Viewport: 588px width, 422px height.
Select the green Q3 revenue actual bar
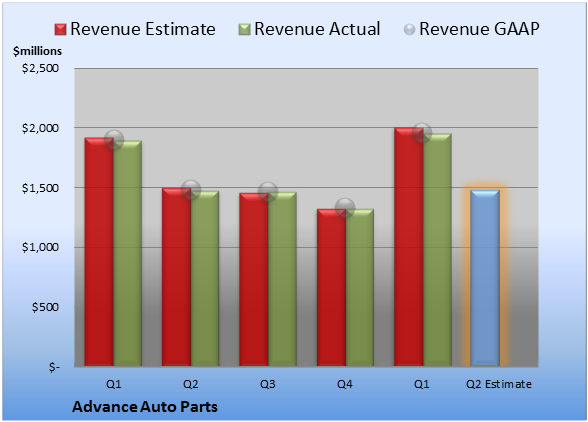tap(282, 279)
